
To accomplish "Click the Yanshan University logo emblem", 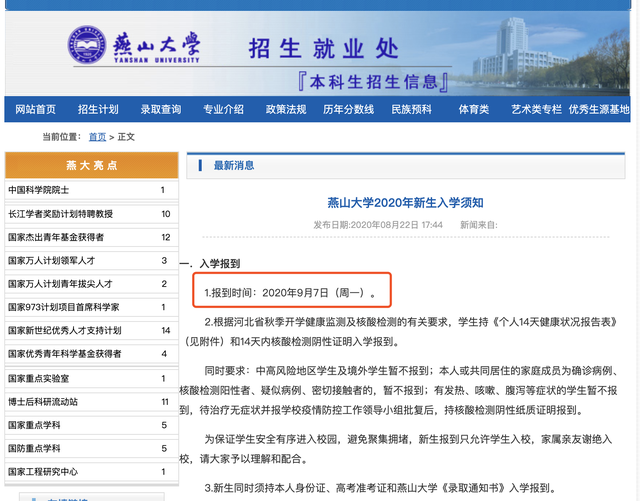I will coord(87,45).
